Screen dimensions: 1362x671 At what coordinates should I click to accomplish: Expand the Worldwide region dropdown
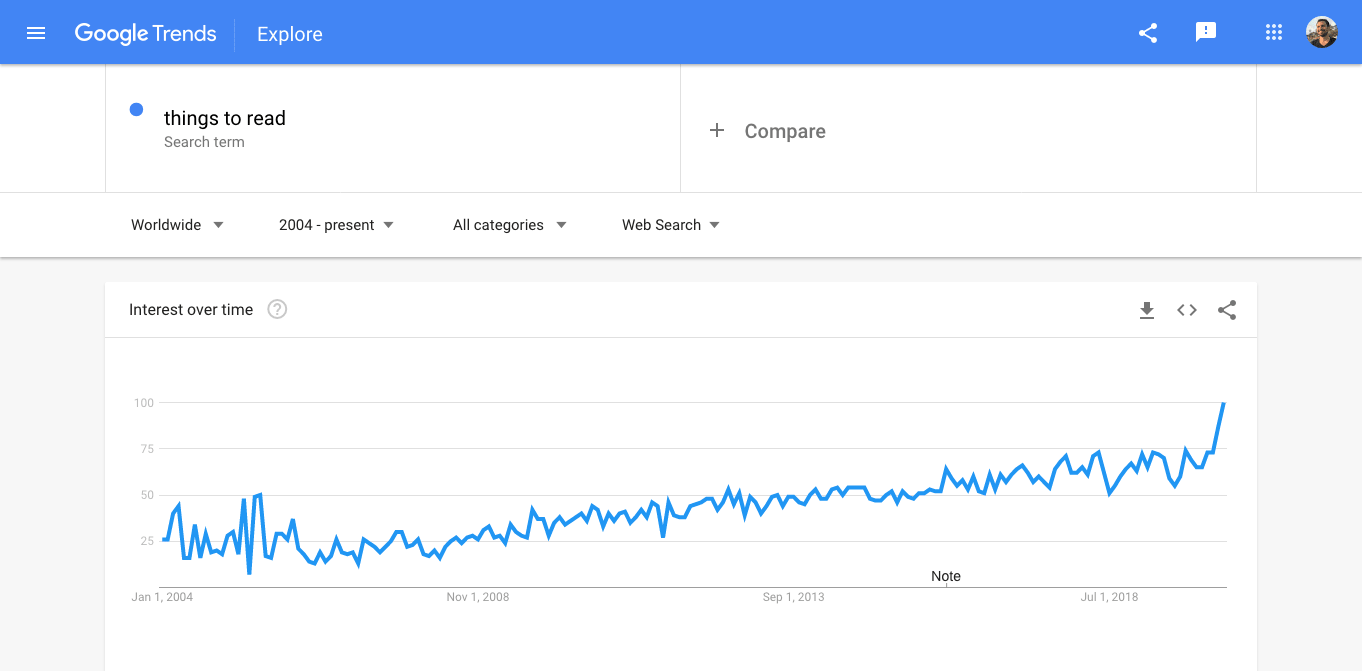177,225
